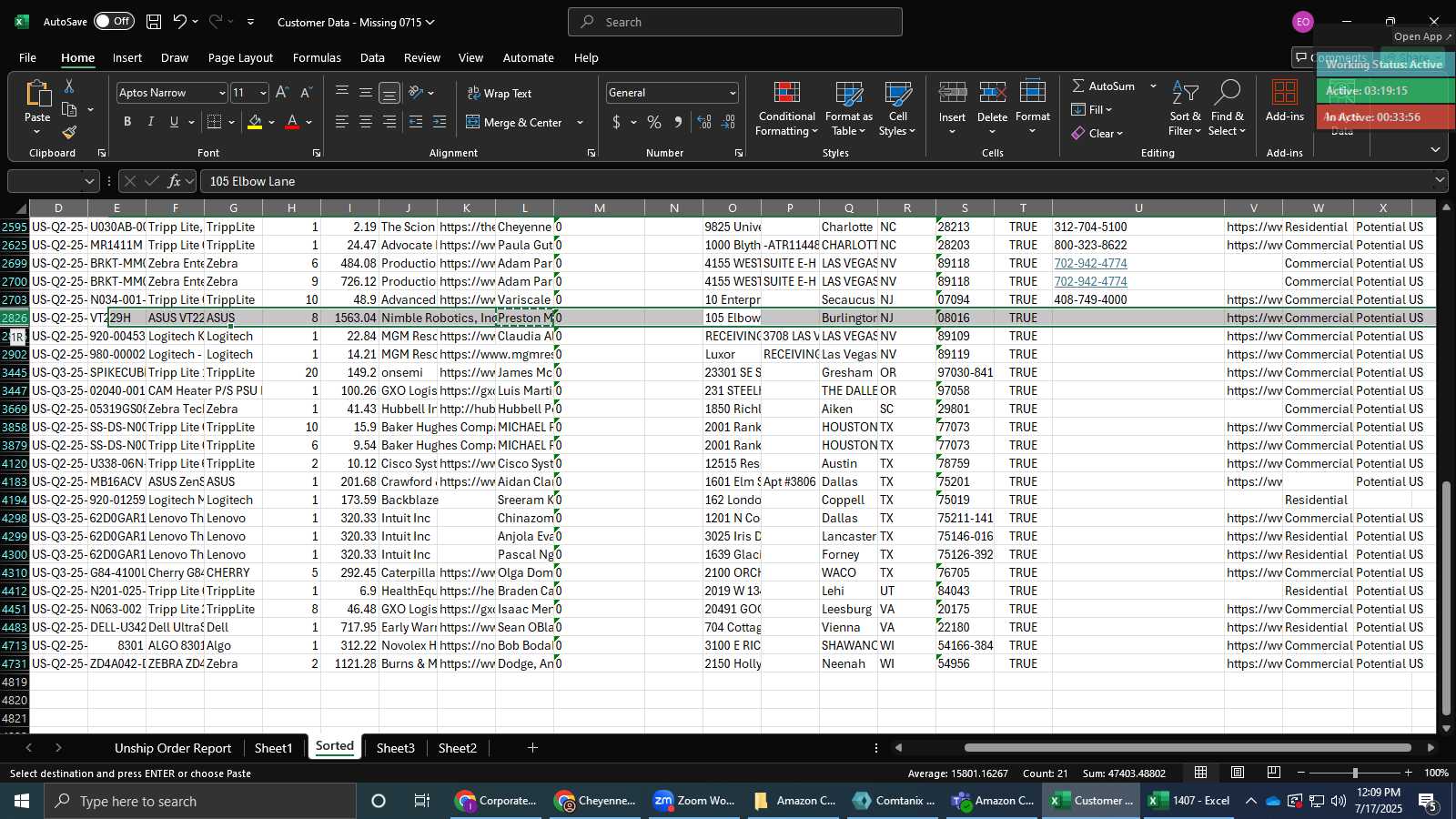Viewport: 1456px width, 819px height.
Task: Click the Copy icon in Clipboard group
Action: [x=69, y=110]
